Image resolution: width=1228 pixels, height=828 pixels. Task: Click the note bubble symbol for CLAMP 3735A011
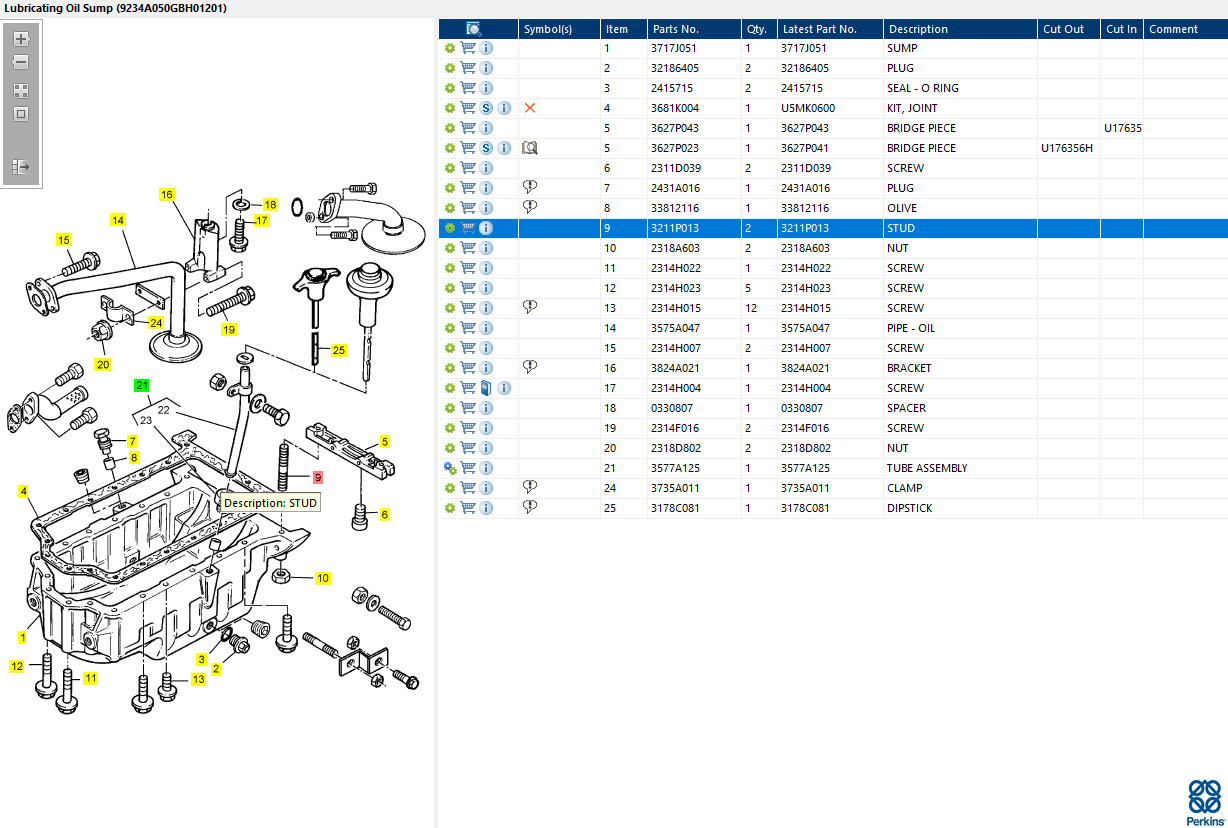[x=530, y=487]
